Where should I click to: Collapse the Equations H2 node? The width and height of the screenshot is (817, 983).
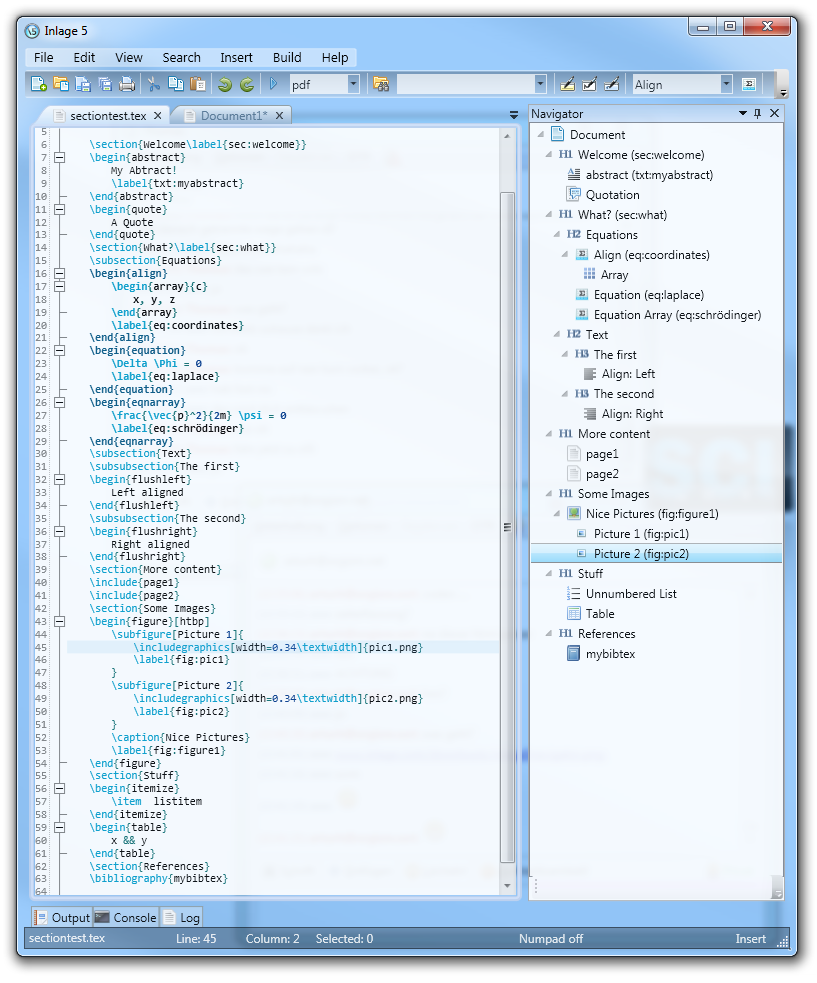(x=557, y=234)
